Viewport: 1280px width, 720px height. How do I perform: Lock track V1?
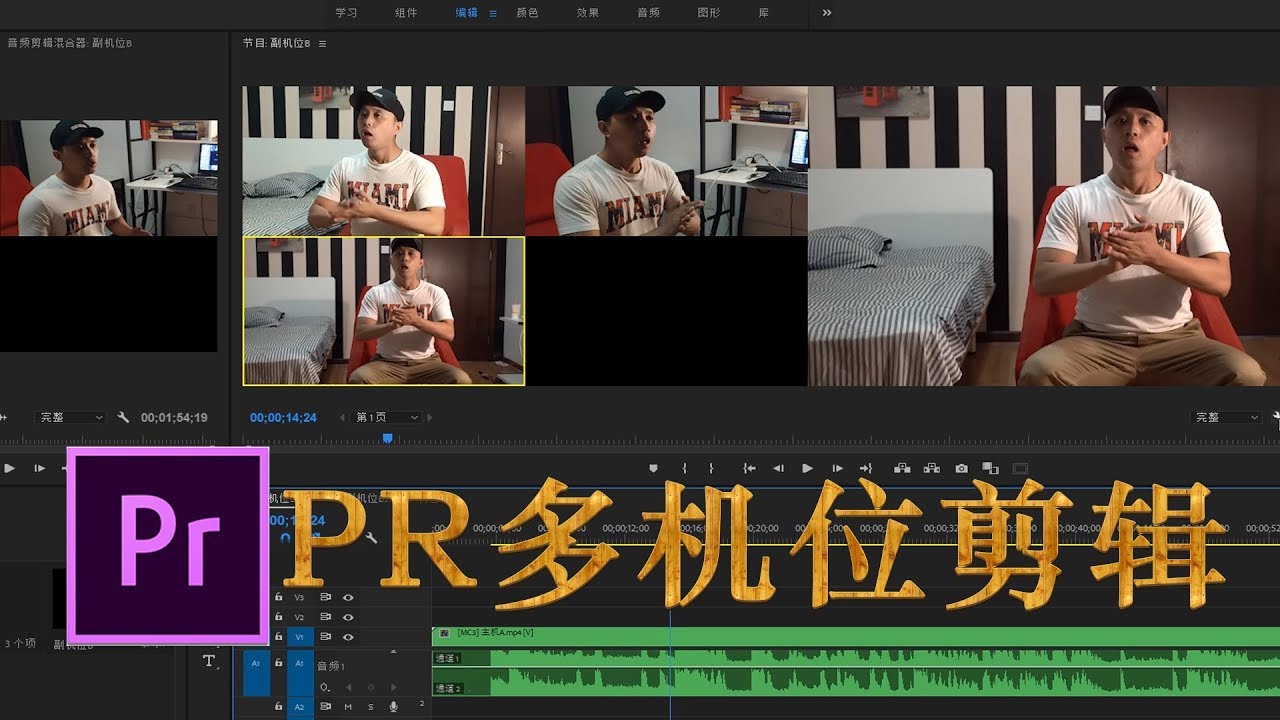(x=279, y=637)
